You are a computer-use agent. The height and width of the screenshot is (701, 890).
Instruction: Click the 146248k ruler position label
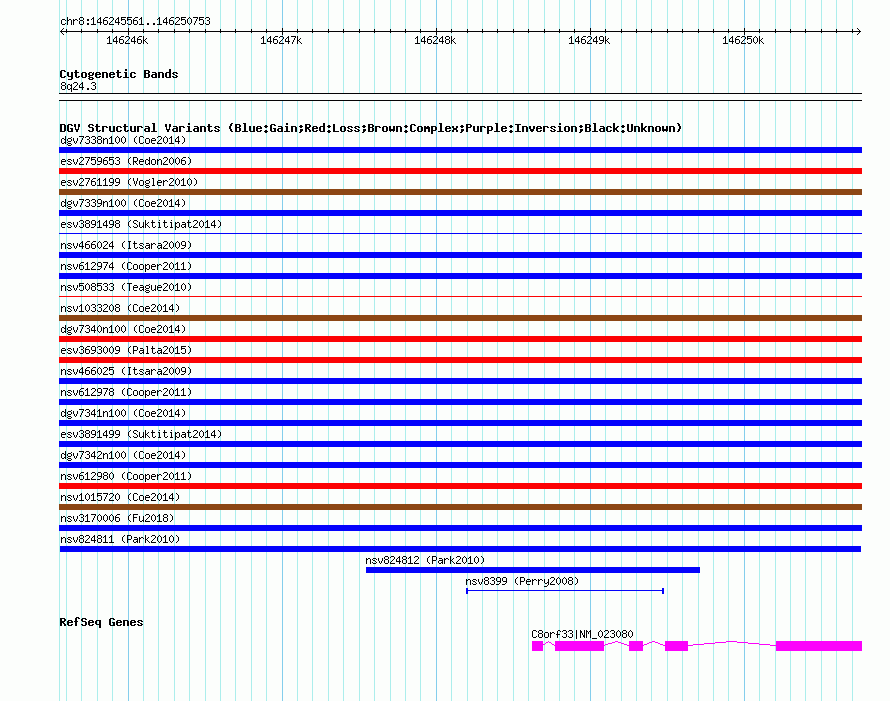point(435,40)
